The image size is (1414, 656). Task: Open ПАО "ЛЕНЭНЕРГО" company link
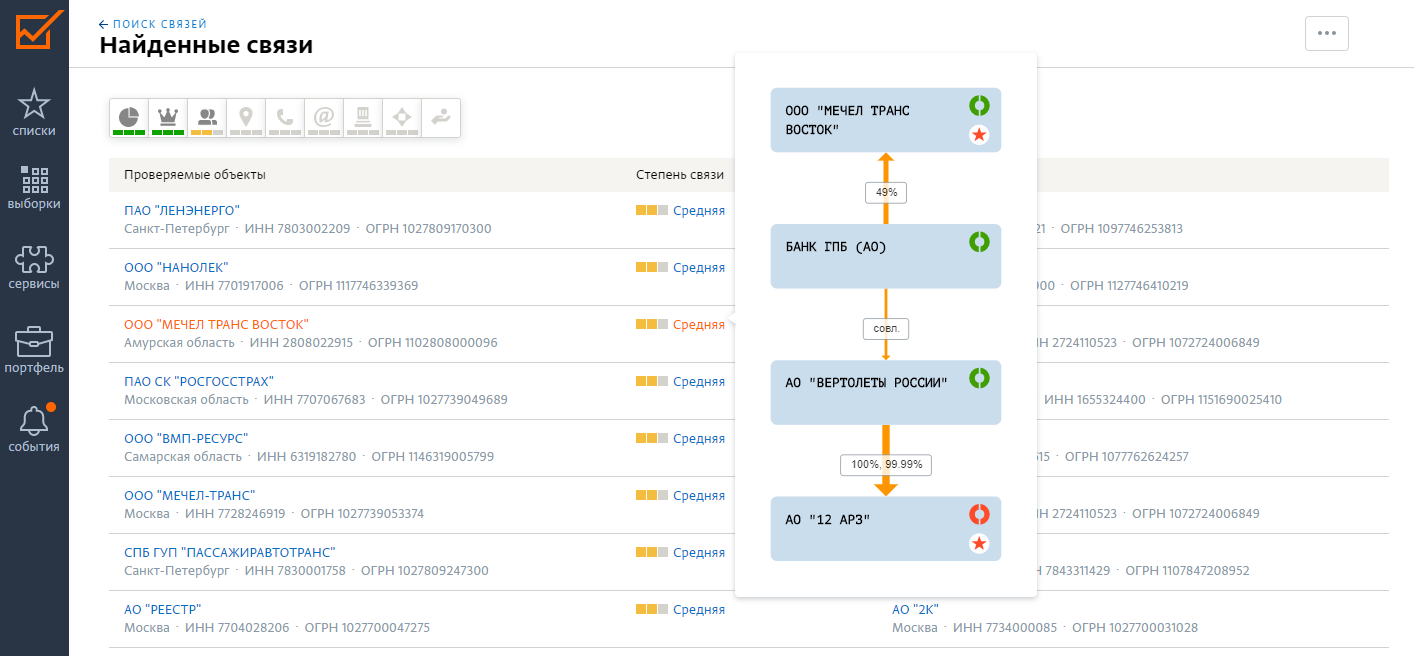click(x=182, y=210)
